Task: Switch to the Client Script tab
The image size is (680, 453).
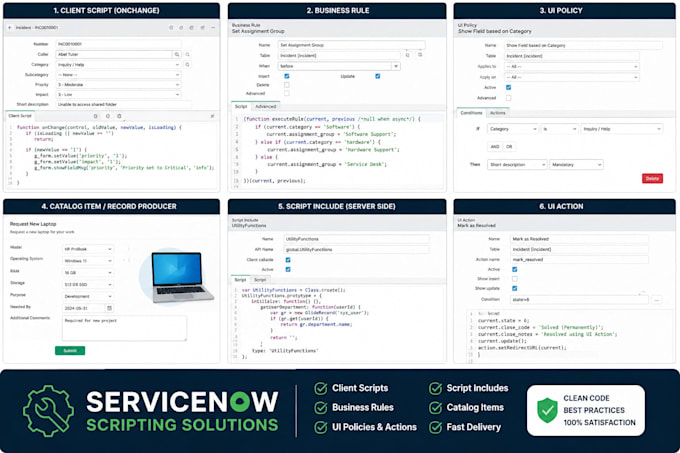Action: pos(20,116)
